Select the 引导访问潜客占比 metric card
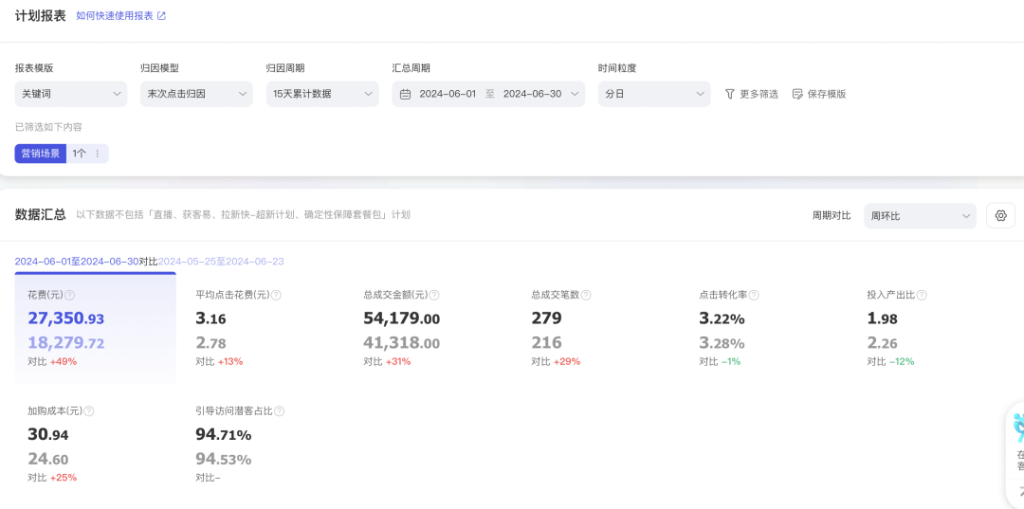The image size is (1024, 509). click(263, 444)
